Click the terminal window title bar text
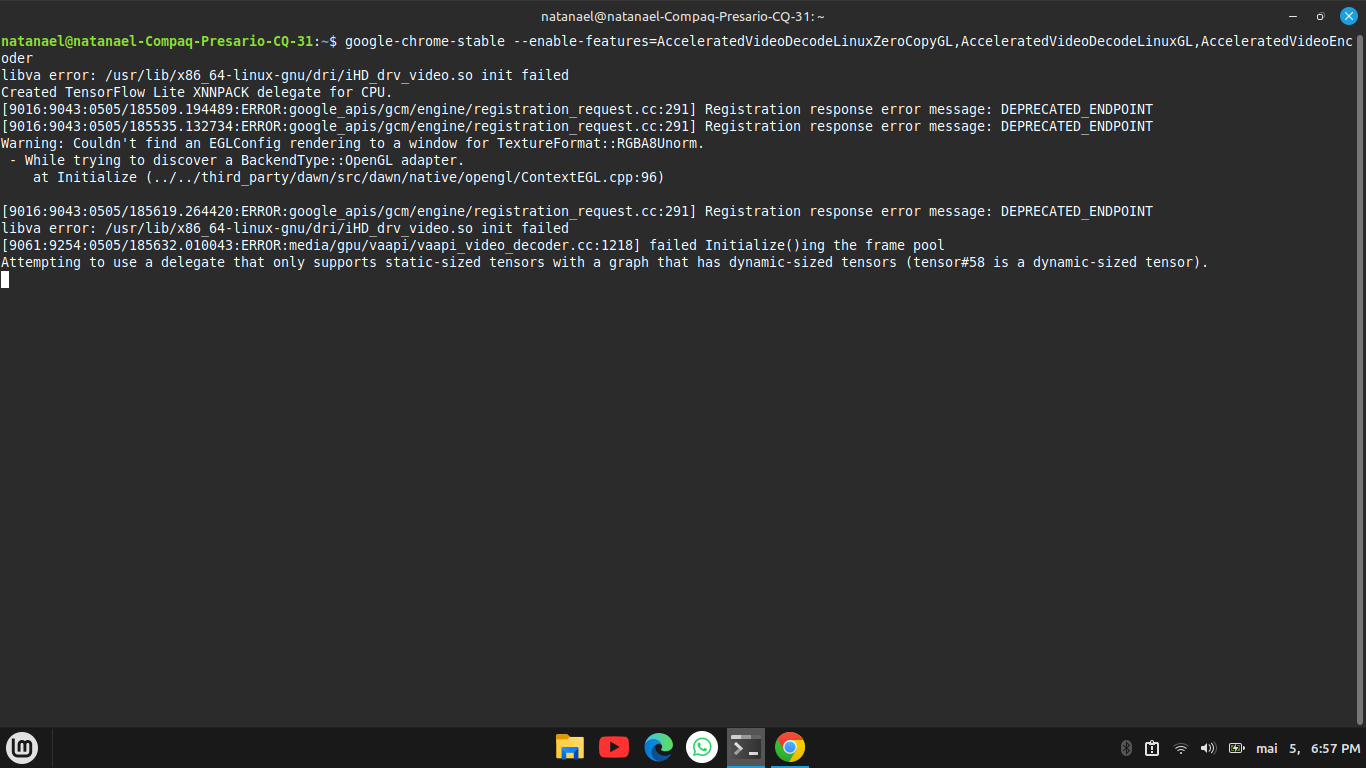Image resolution: width=1366 pixels, height=768 pixels. click(x=683, y=16)
